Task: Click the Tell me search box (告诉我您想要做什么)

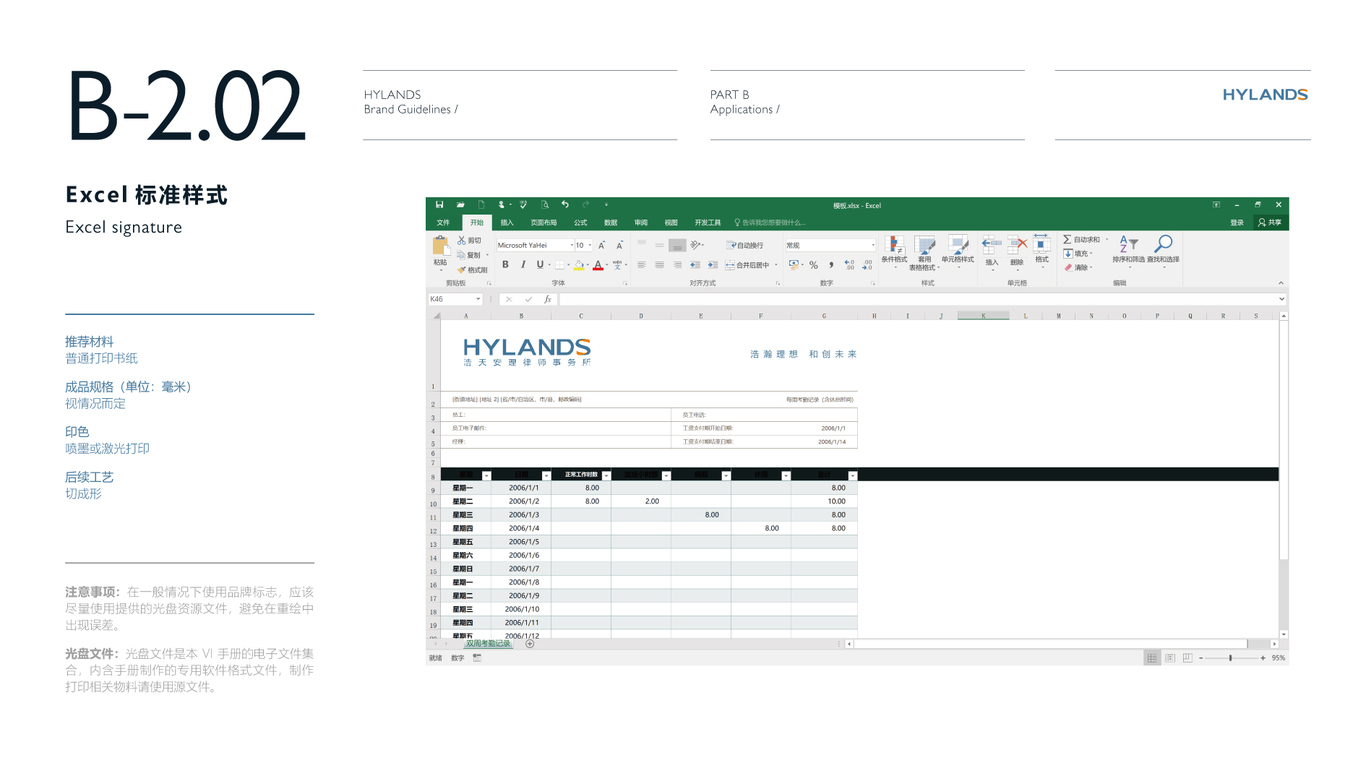Action: point(769,223)
